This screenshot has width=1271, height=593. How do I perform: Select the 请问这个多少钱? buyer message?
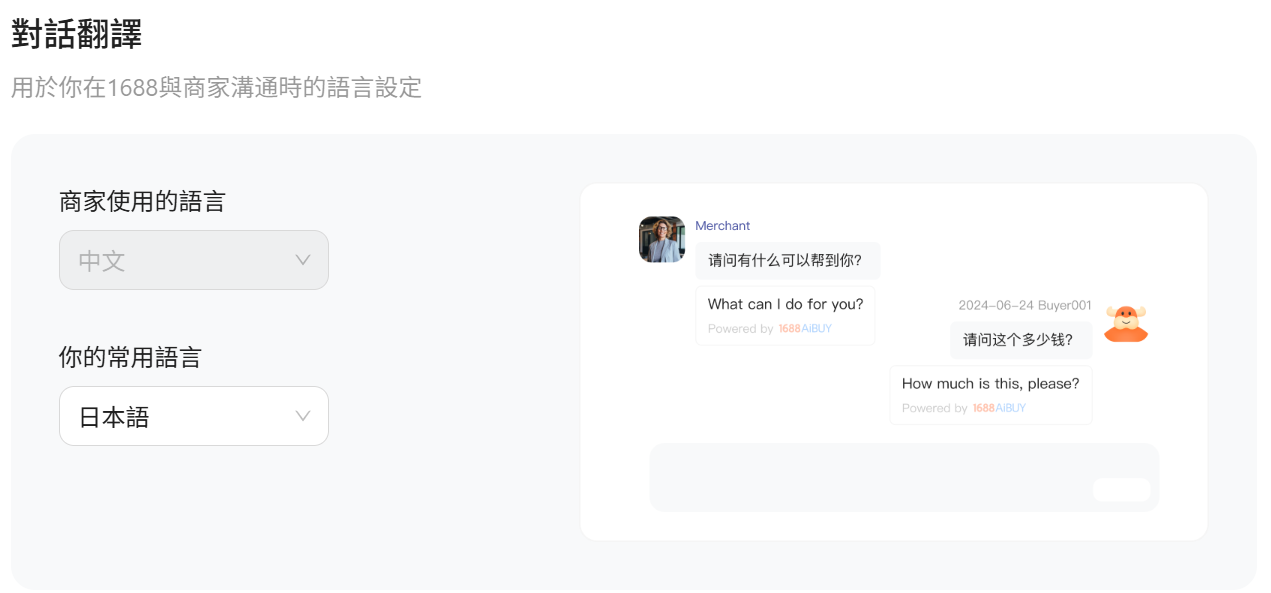coord(1020,340)
